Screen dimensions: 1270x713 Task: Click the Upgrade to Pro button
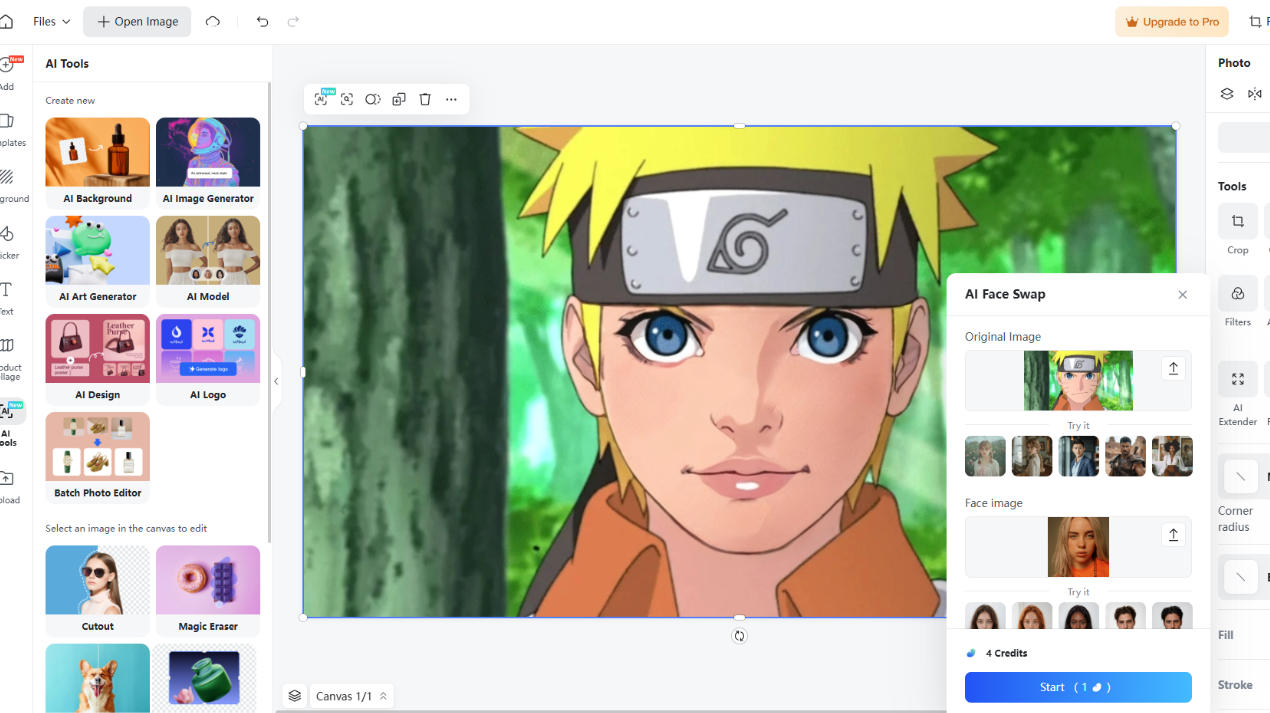click(1172, 21)
